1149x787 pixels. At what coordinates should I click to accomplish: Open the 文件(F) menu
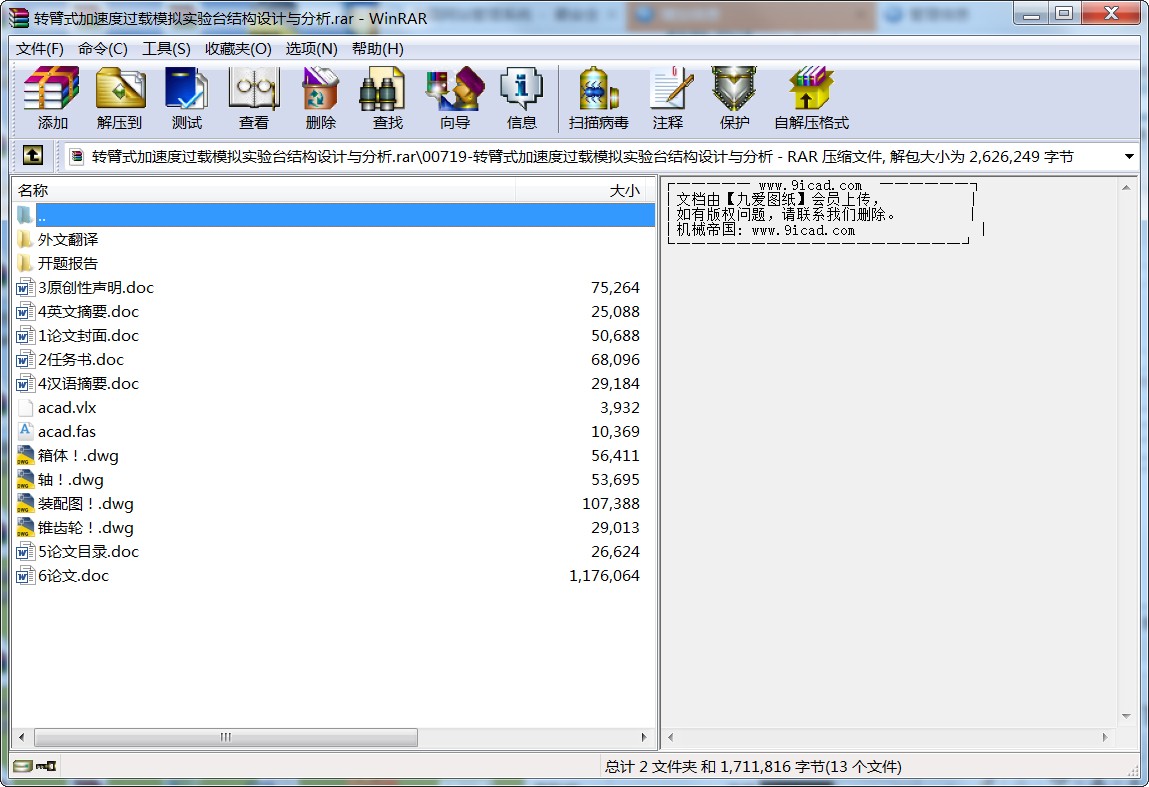pos(40,49)
